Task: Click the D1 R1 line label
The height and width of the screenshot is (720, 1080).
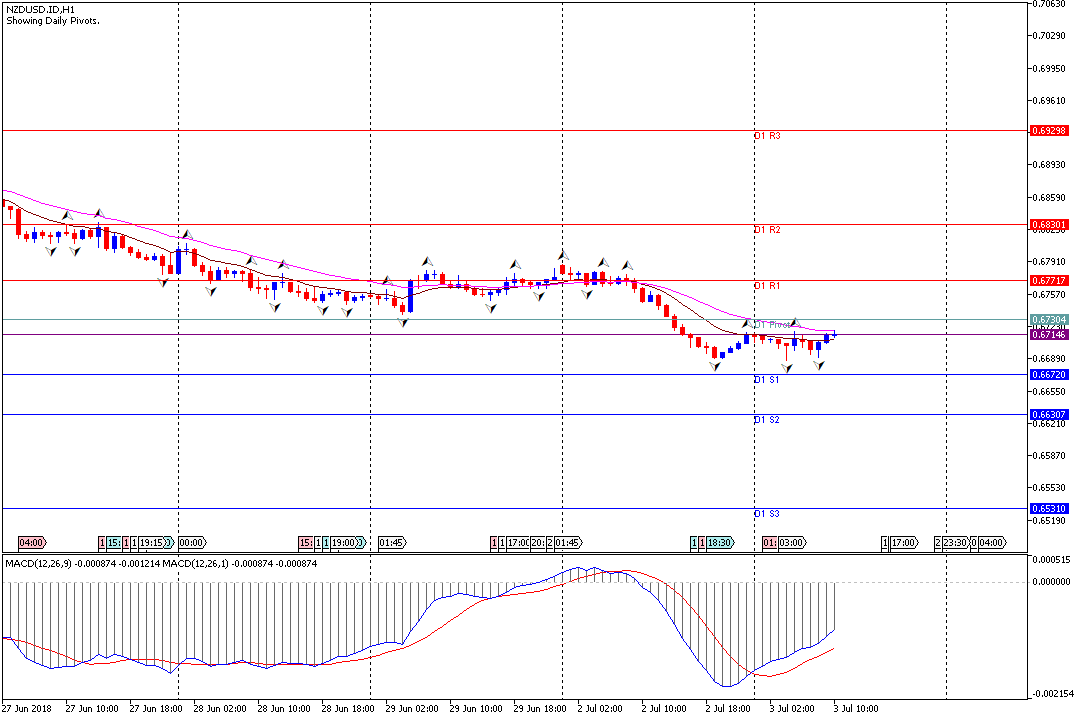Action: tap(767, 285)
